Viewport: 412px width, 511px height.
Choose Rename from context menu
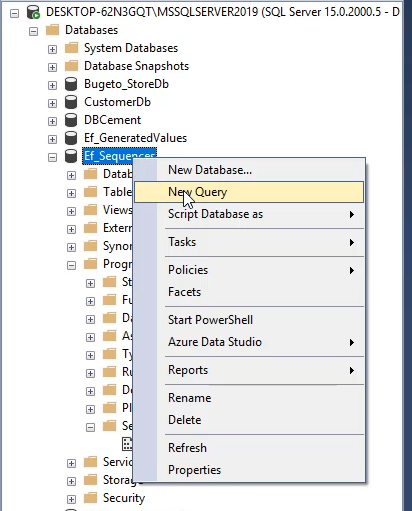click(x=249, y=398)
